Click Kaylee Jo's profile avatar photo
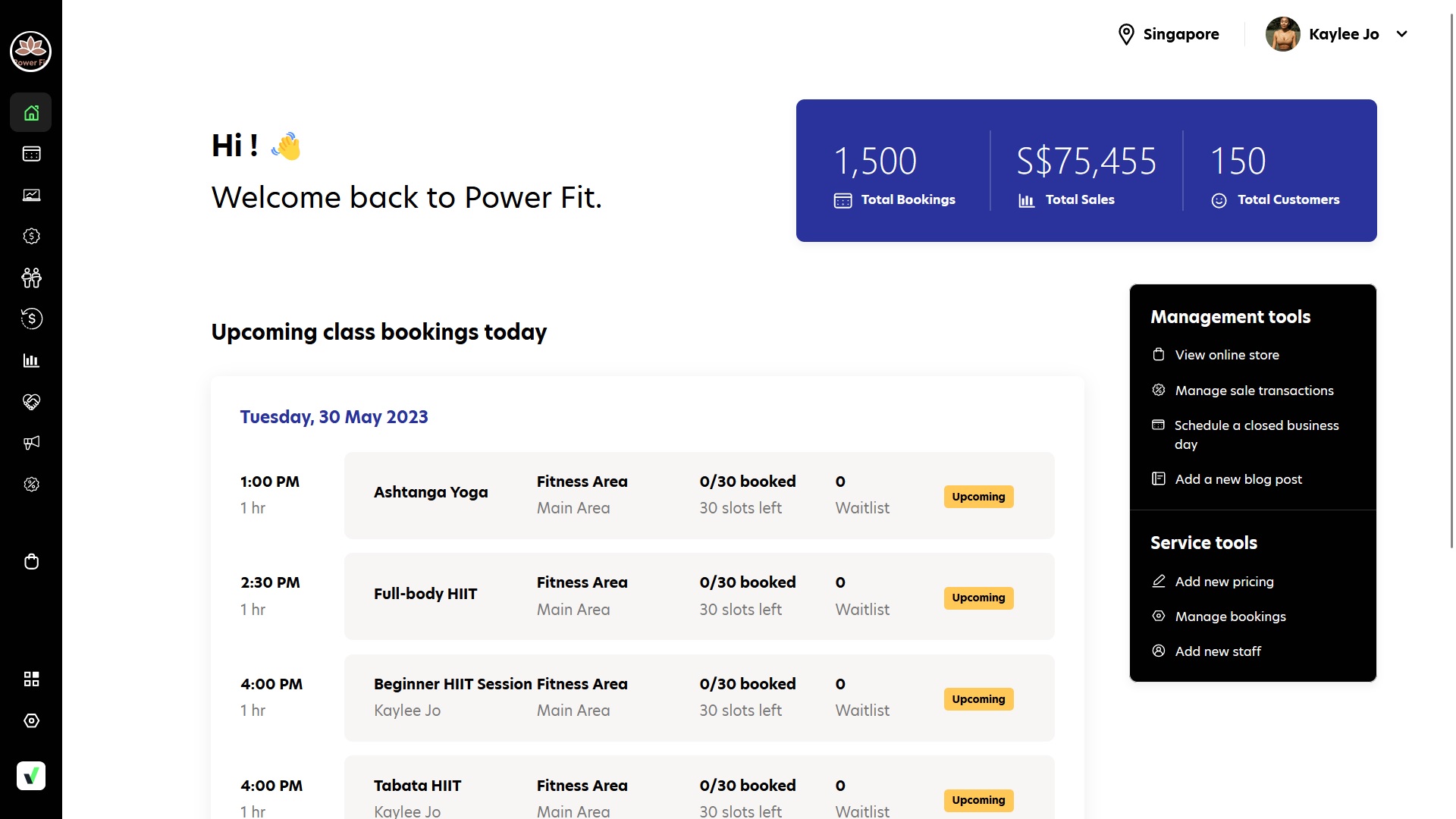 (1282, 34)
